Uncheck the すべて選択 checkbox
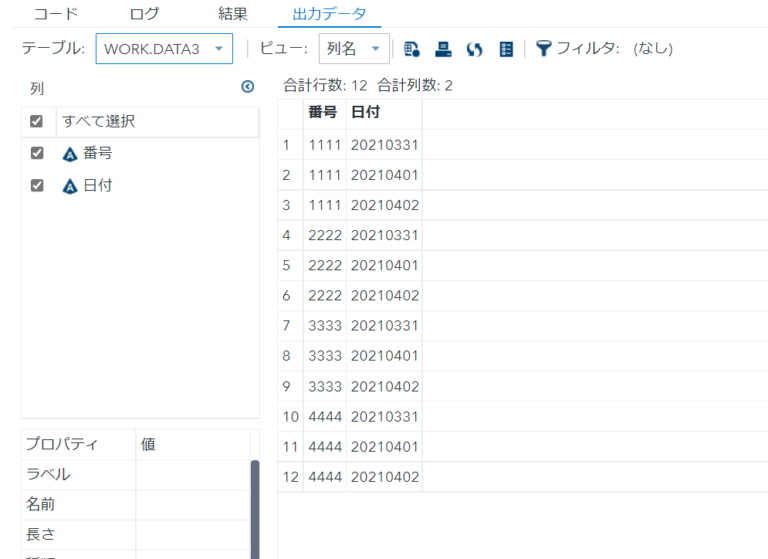768x559 pixels. tap(37, 122)
